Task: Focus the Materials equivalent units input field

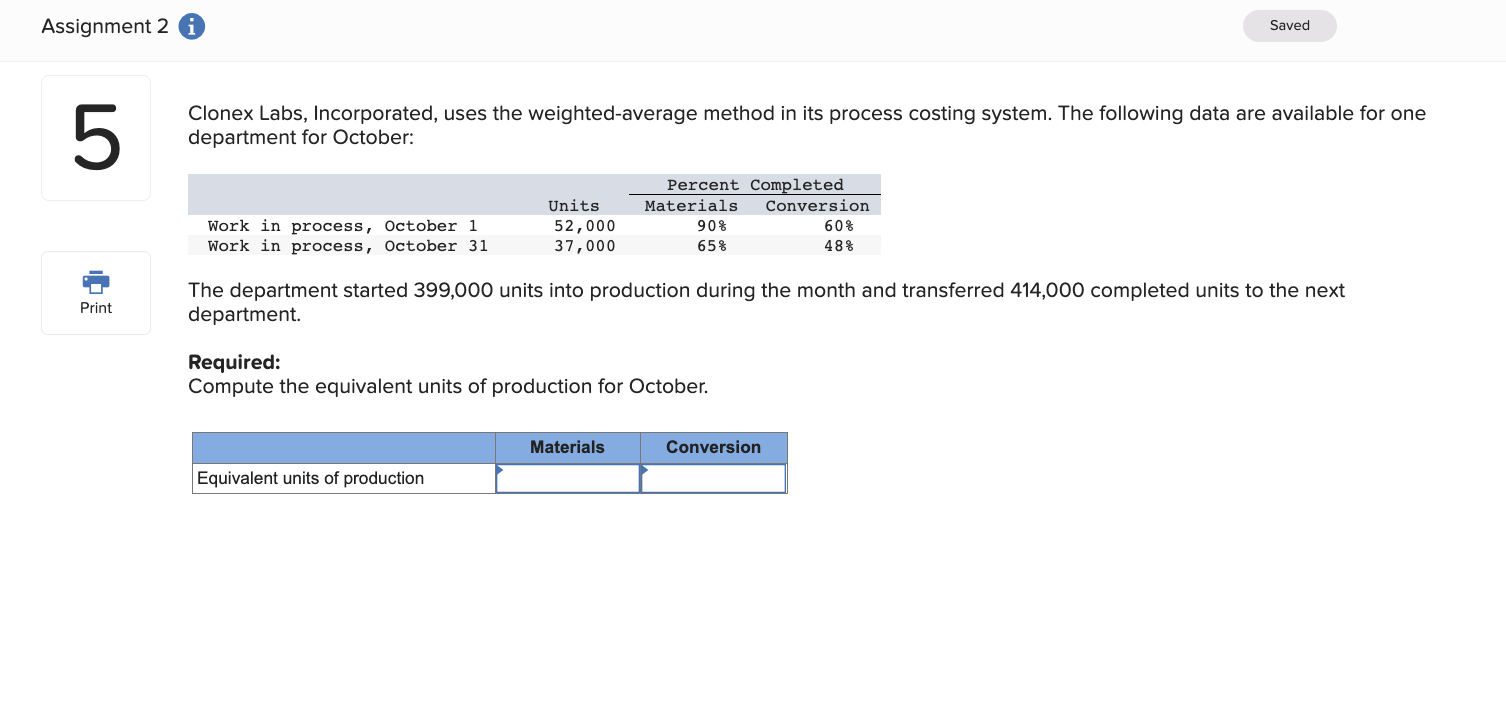Action: (x=568, y=479)
